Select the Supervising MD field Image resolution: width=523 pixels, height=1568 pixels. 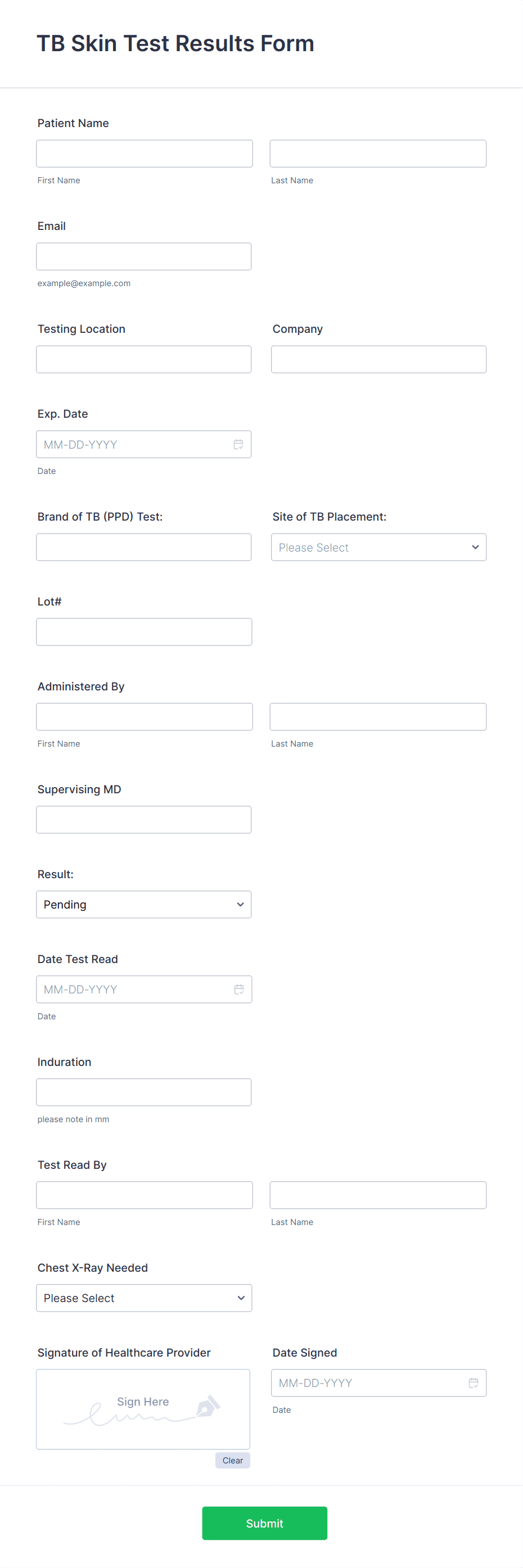(144, 819)
